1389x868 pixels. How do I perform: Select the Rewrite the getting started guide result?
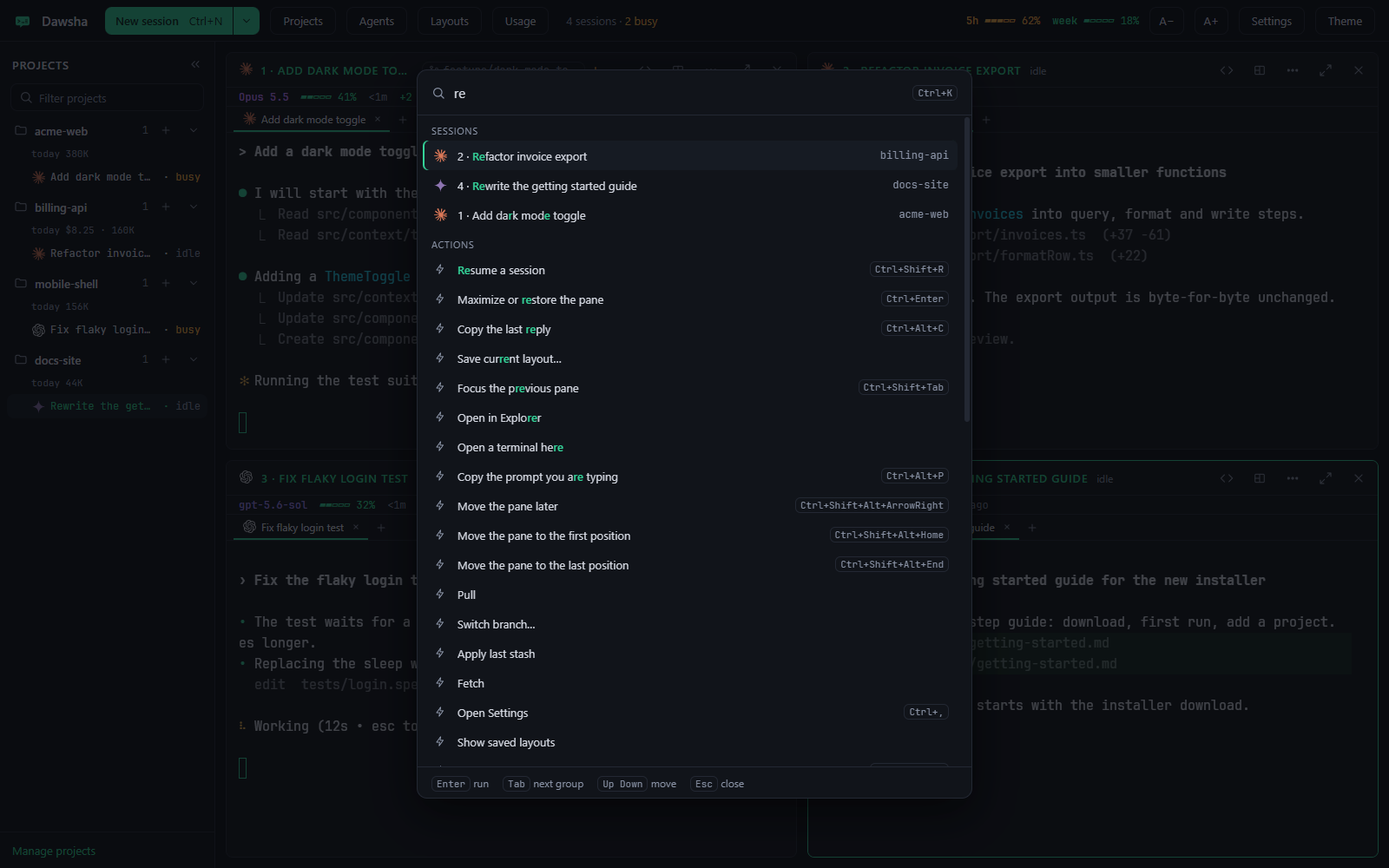[x=690, y=186]
